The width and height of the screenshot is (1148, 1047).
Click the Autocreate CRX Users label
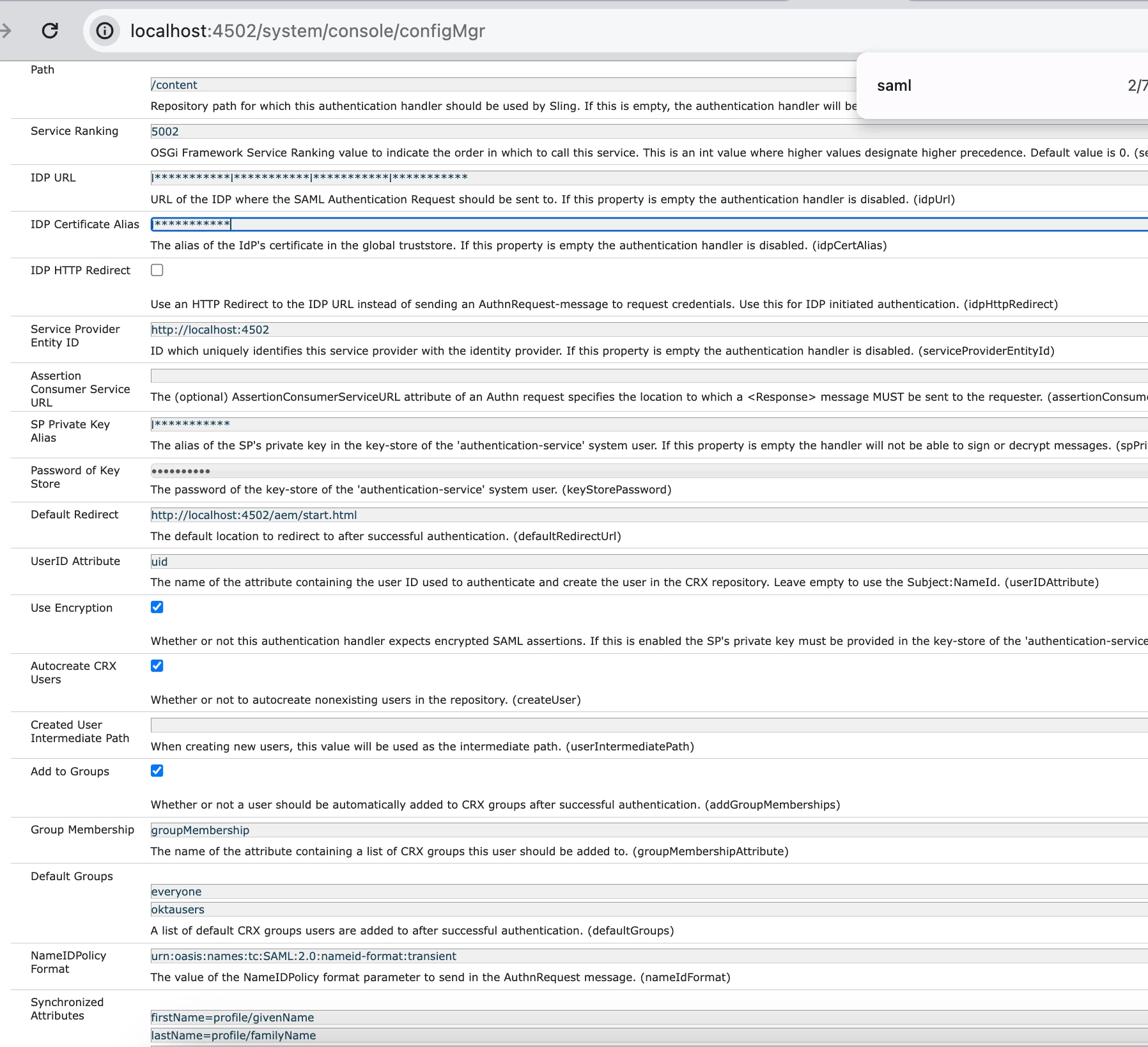(74, 672)
